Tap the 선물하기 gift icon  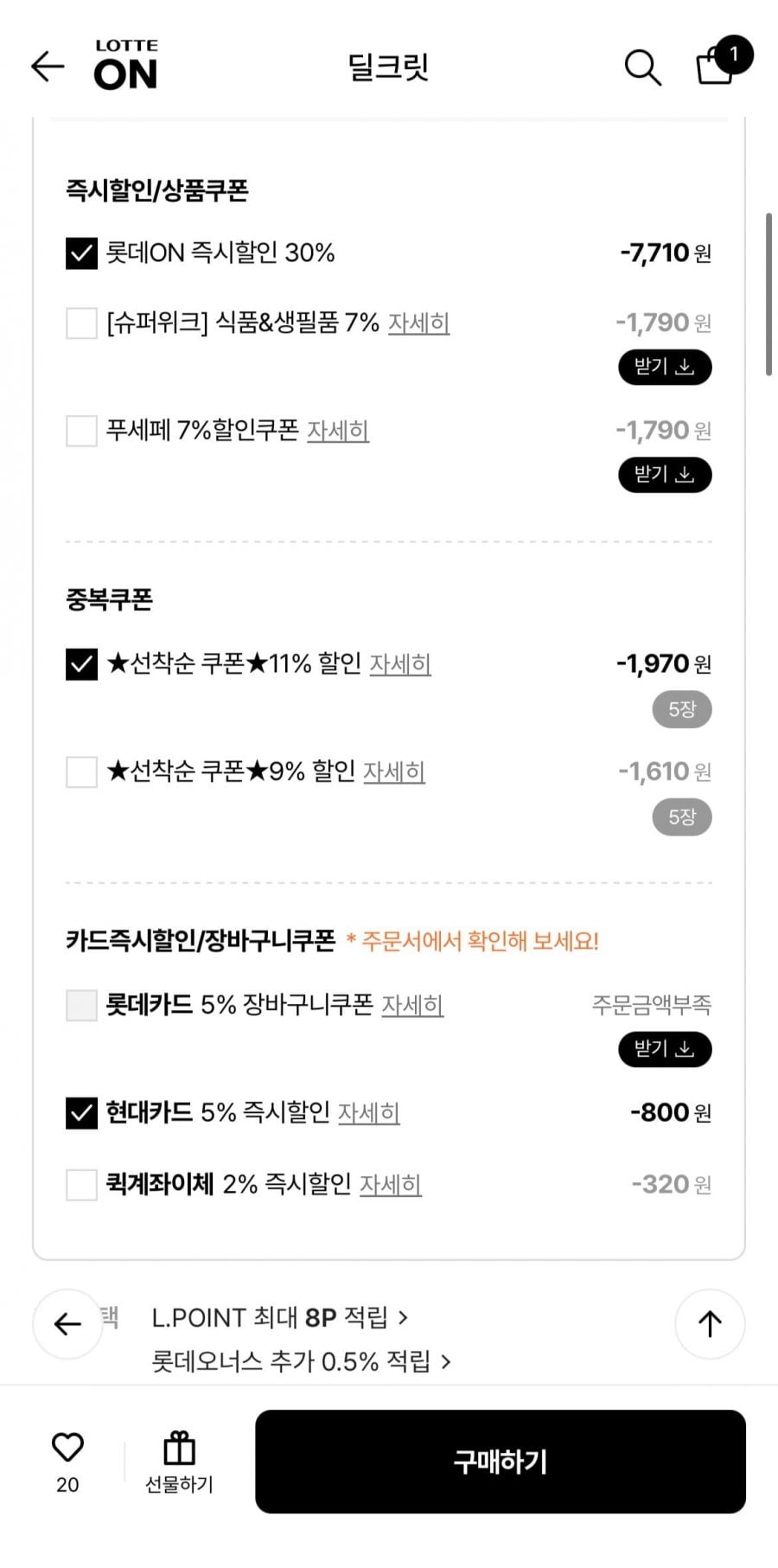[x=179, y=1450]
